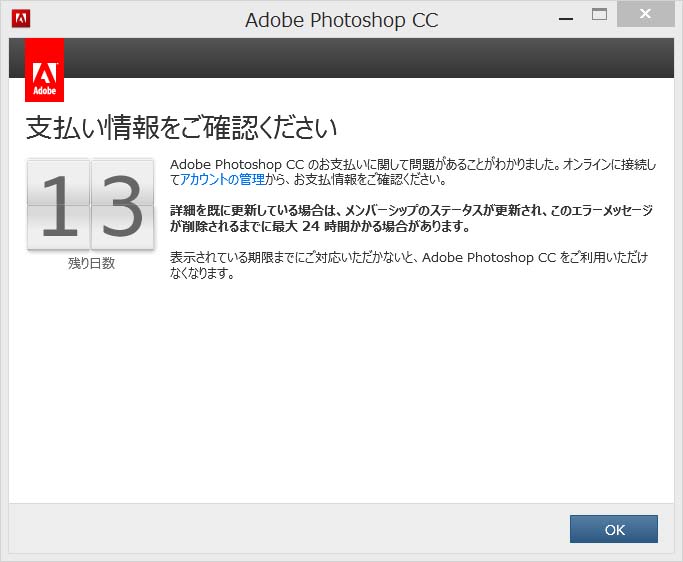Click the bold paragraph beginning with 詳細を既に更新

[411, 218]
